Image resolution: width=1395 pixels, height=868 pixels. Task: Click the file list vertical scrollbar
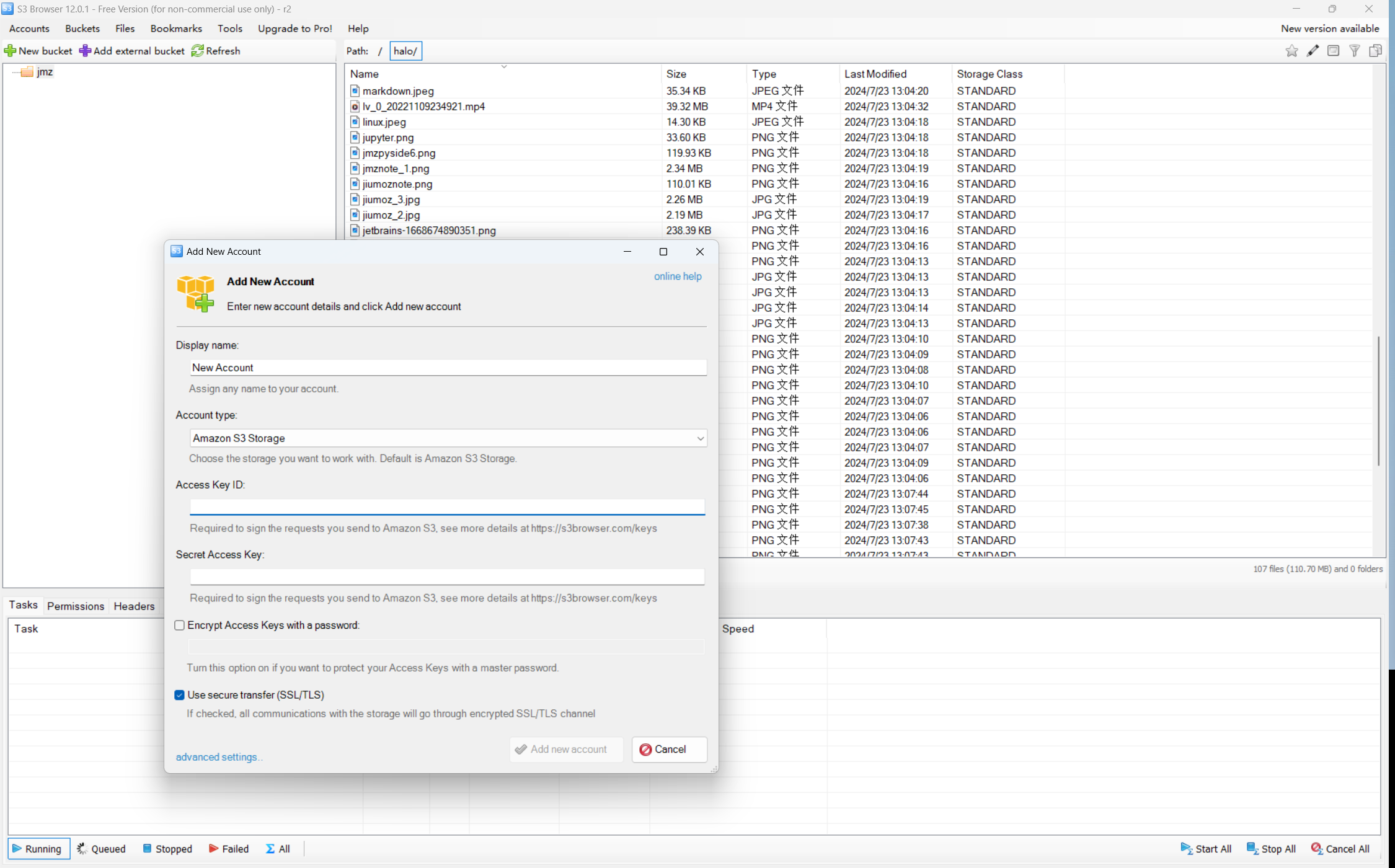pos(1379,401)
